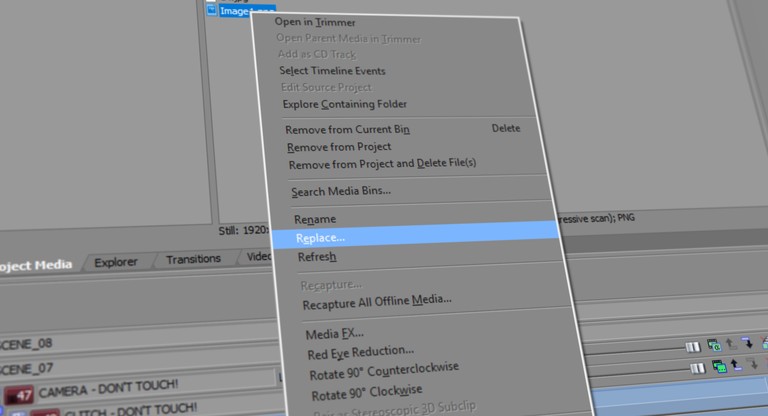Select Recapture All Offline Media...
This screenshot has width=768, height=416.
(377, 302)
